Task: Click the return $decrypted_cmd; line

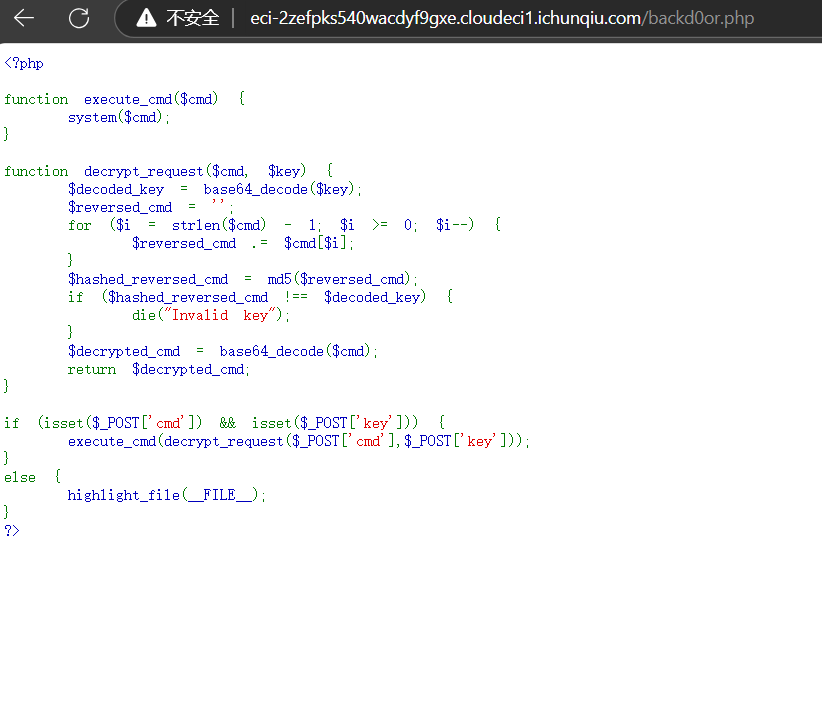Action: pos(158,369)
